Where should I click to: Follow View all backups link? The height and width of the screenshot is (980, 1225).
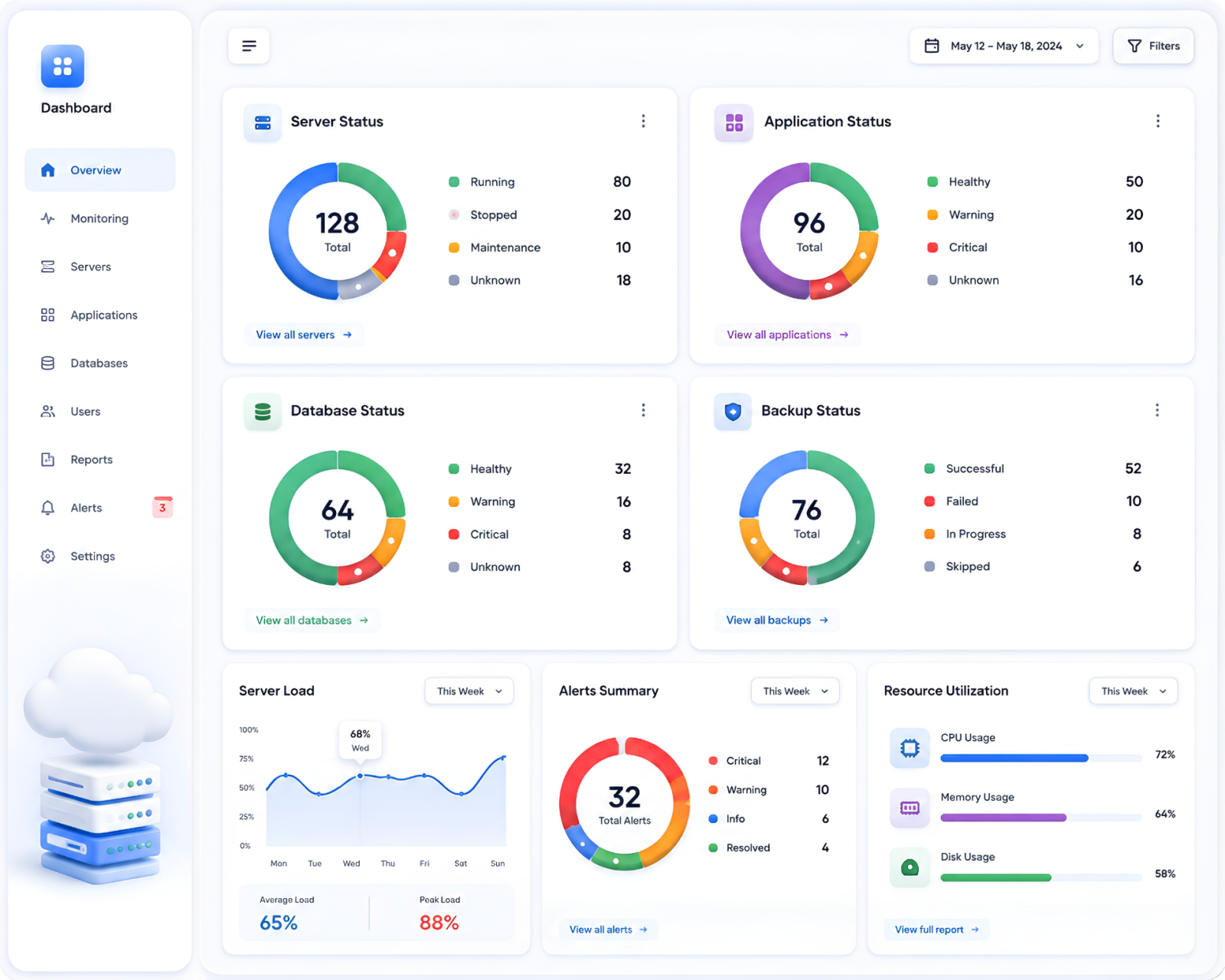pyautogui.click(x=777, y=620)
